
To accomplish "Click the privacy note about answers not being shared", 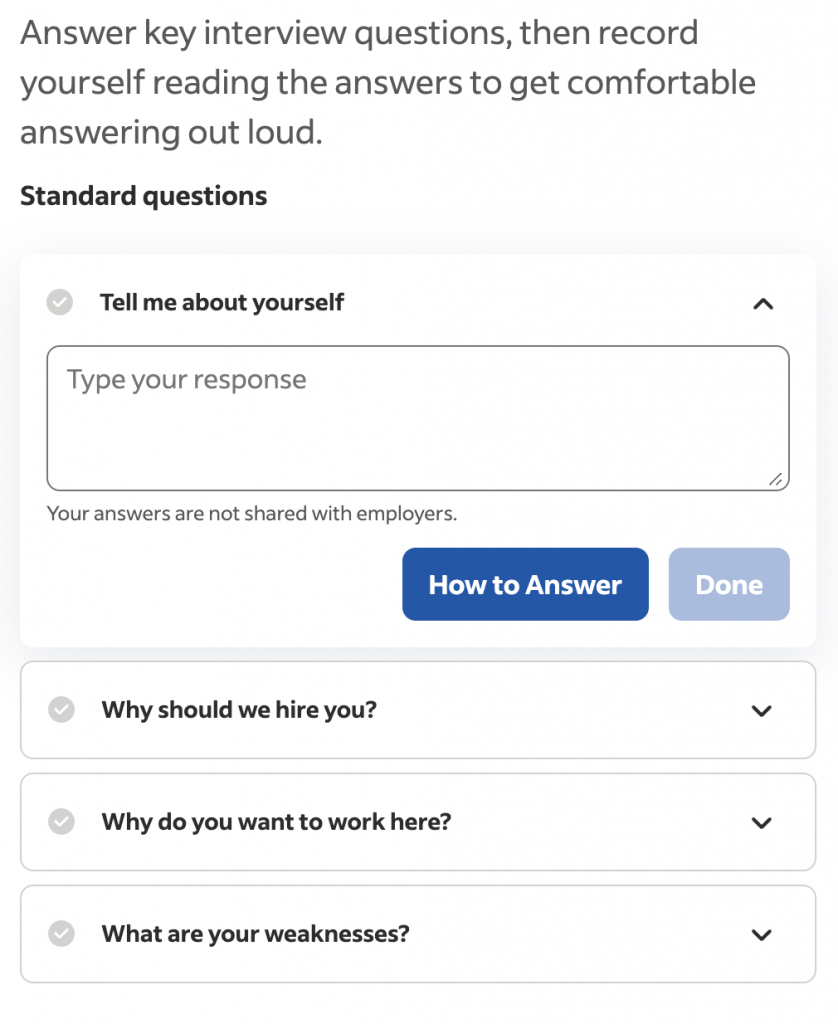I will (250, 513).
